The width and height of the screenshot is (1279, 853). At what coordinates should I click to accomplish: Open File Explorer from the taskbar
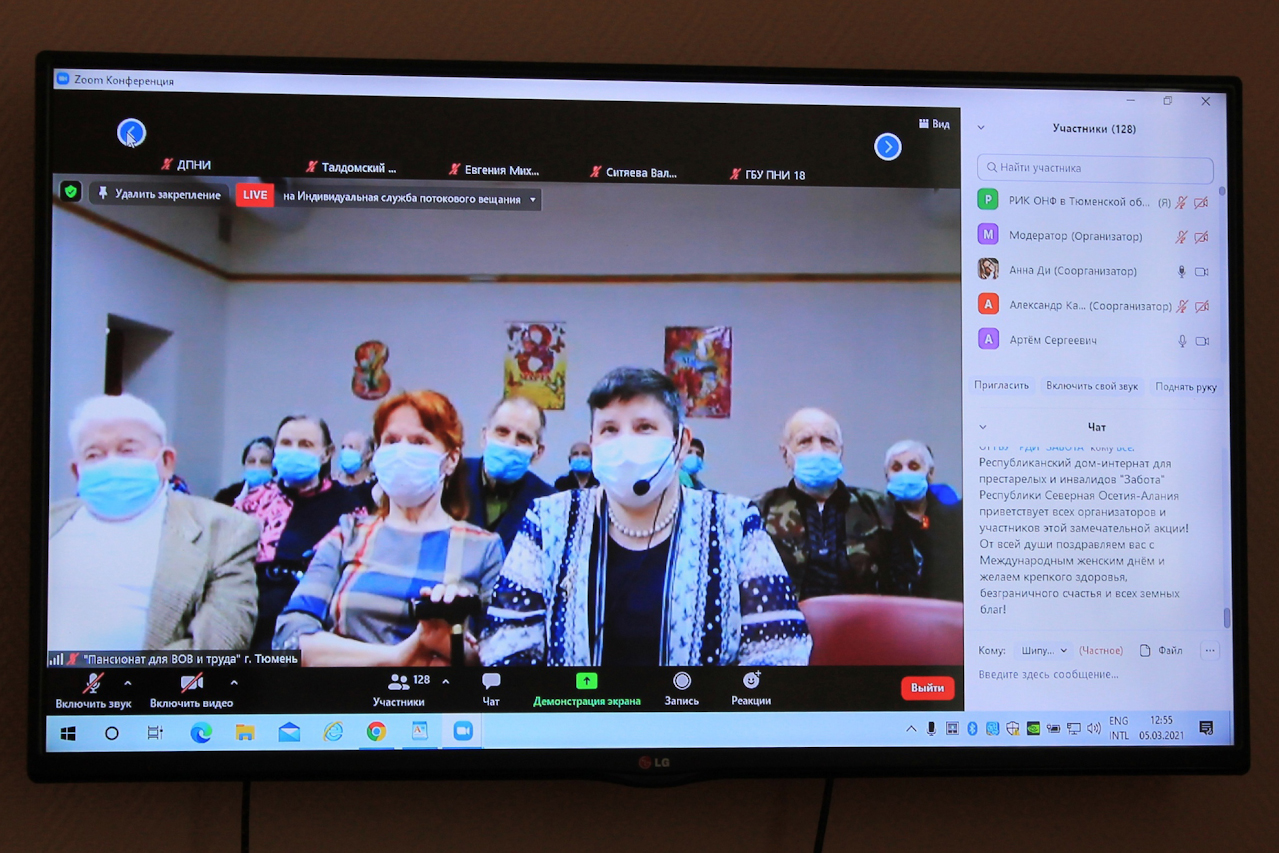point(245,733)
